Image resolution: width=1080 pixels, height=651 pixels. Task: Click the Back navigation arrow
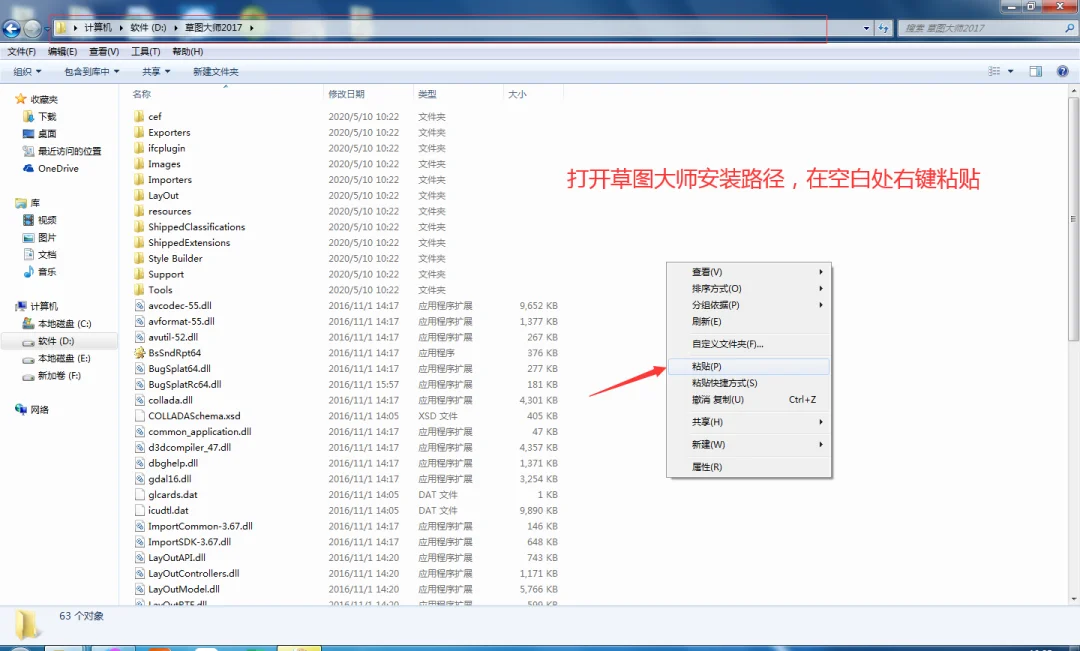click(12, 28)
